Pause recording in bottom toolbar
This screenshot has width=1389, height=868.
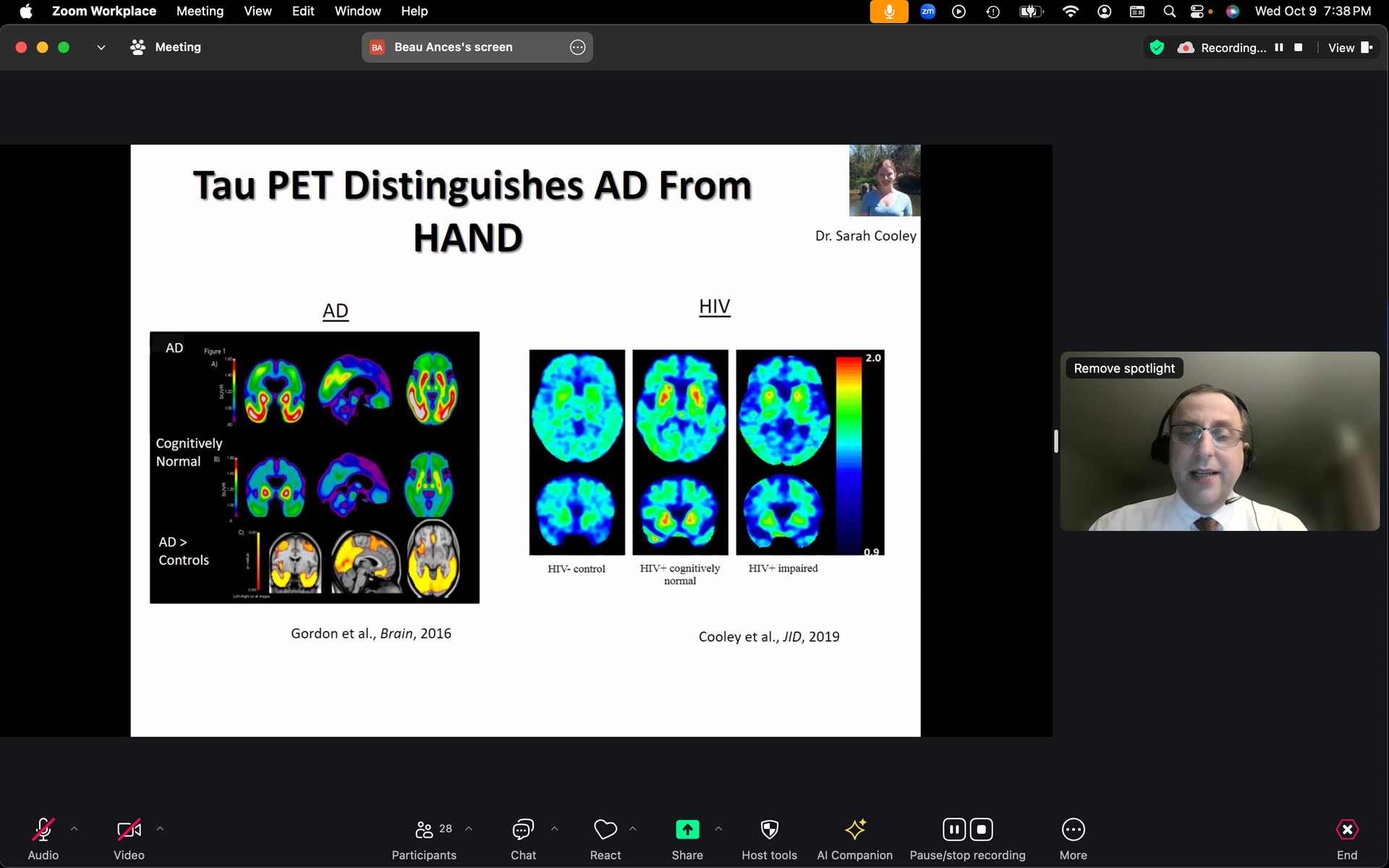click(x=953, y=830)
